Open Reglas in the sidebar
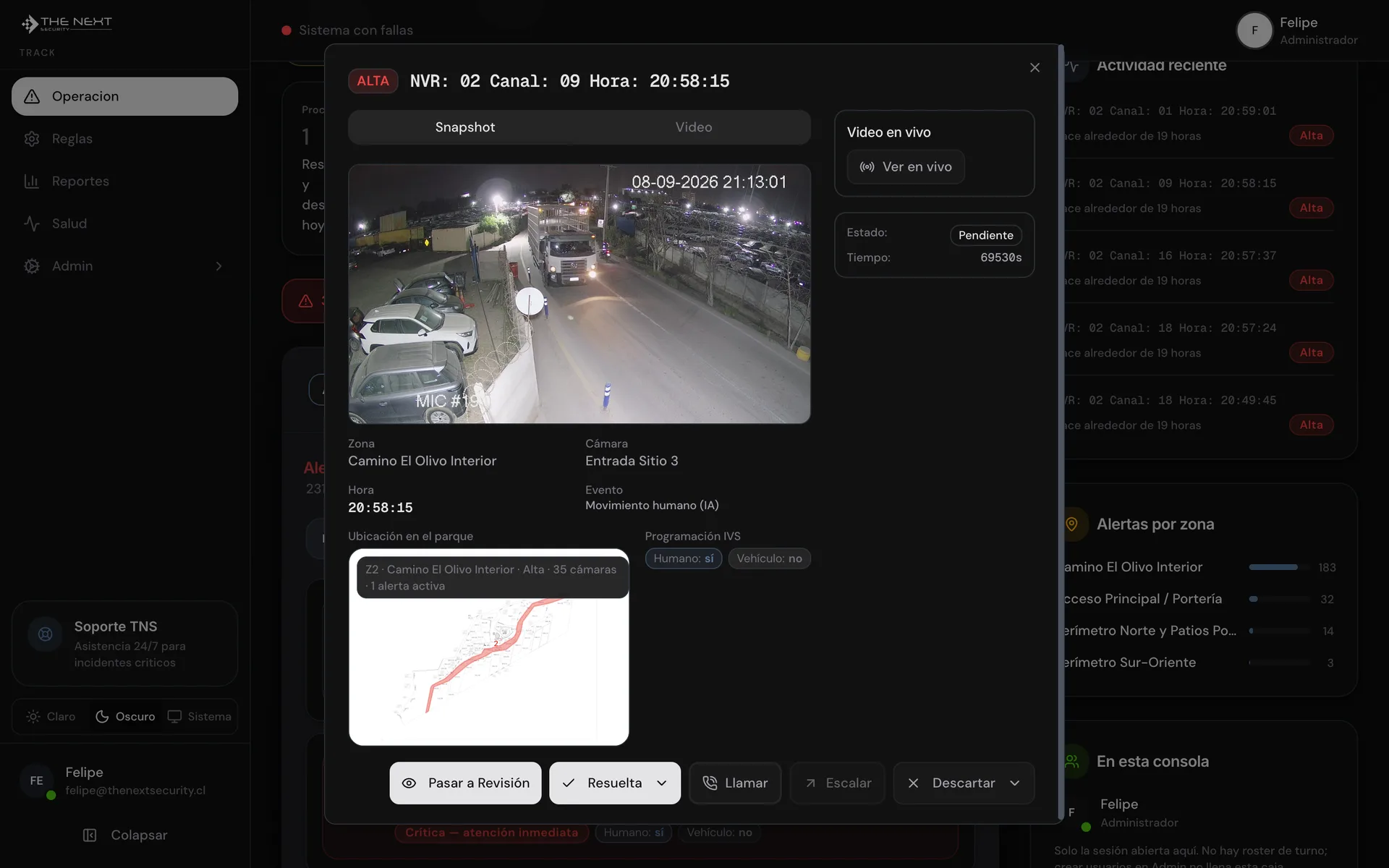 (x=124, y=139)
